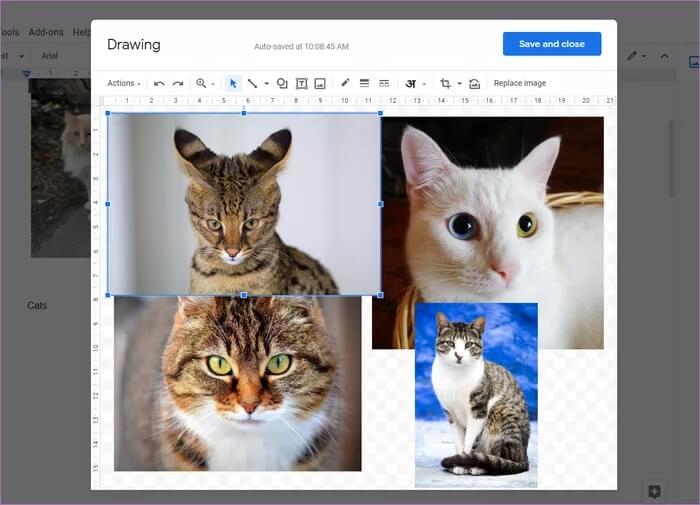Open the border color pencil tool
700x505 pixels.
[345, 83]
